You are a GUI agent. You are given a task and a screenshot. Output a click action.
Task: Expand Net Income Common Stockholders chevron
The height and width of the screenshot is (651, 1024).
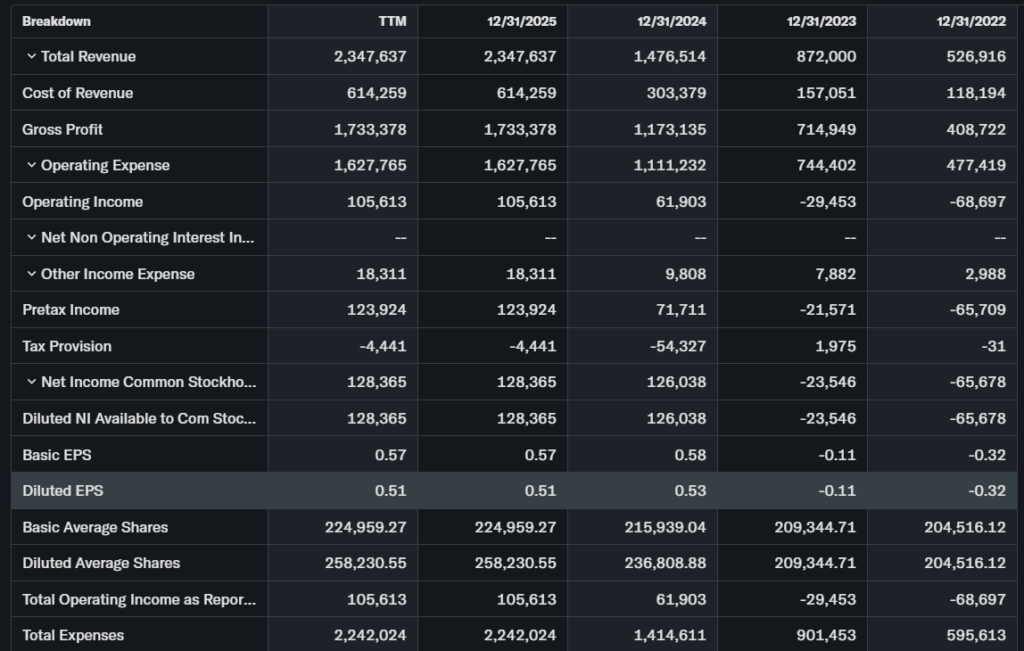click(31, 382)
